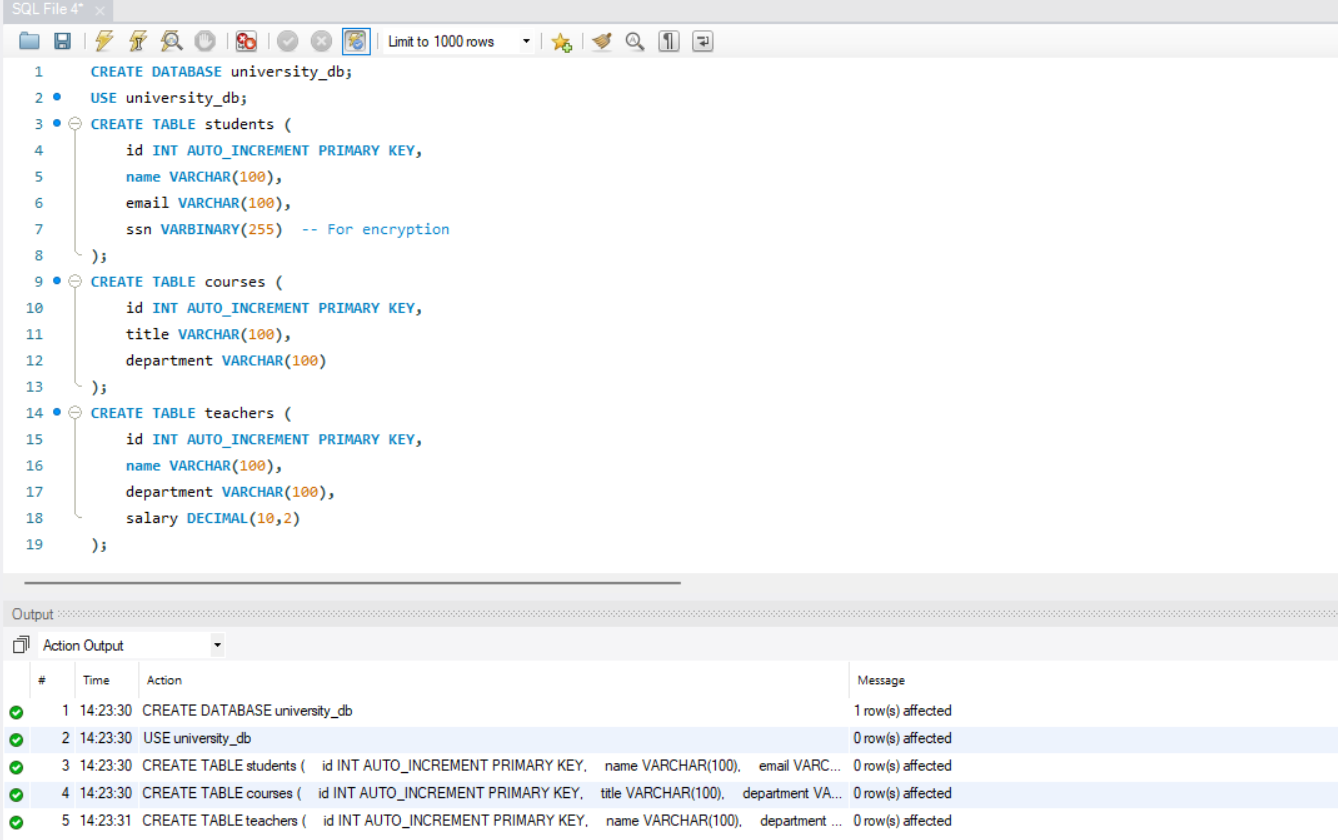Toggle invisible characters with the pilcrow icon
This screenshot has width=1338, height=840.
point(669,41)
